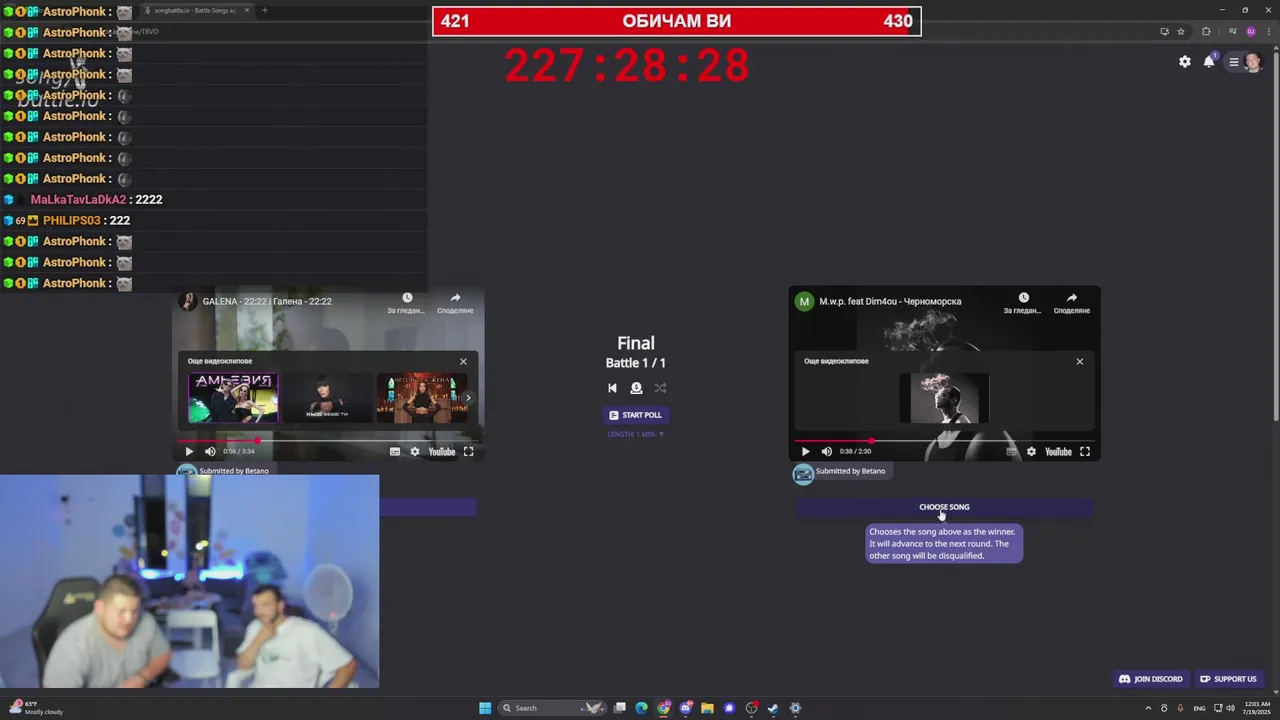Play the GALENA video
Image resolution: width=1280 pixels, height=720 pixels.
pos(189,452)
